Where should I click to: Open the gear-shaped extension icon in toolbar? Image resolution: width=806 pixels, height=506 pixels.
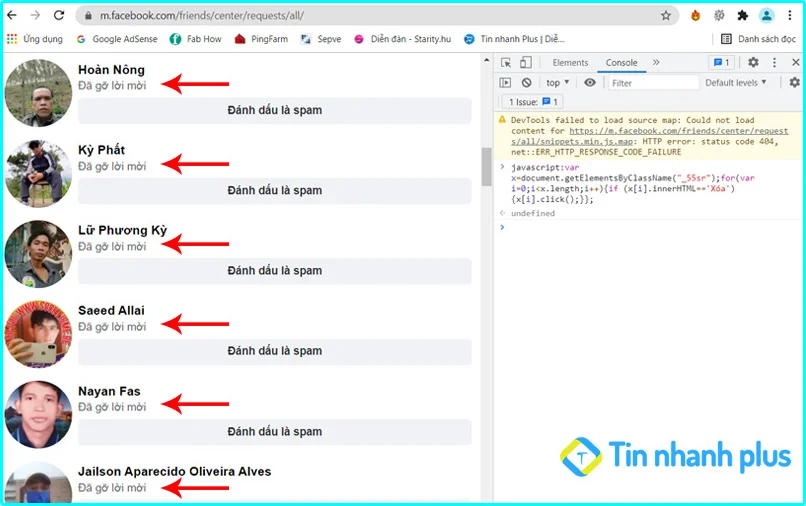(x=719, y=15)
